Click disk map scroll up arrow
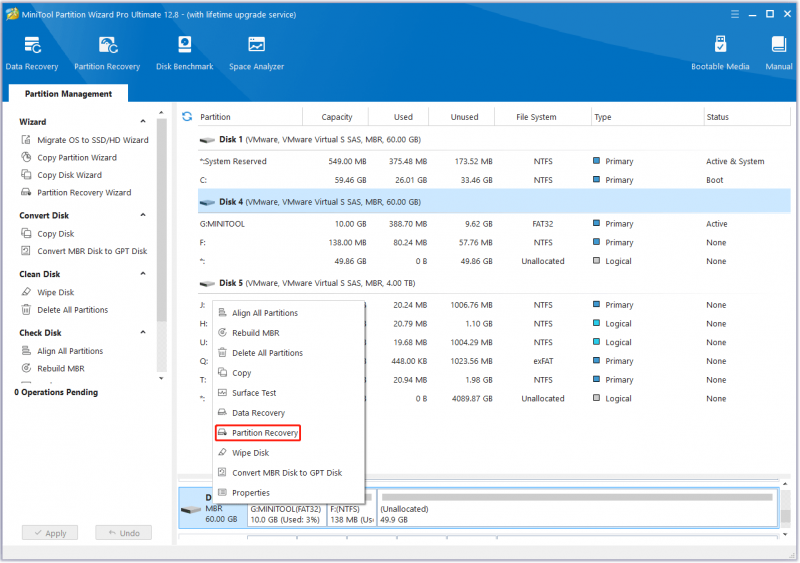The height and width of the screenshot is (563, 800). 785,484
